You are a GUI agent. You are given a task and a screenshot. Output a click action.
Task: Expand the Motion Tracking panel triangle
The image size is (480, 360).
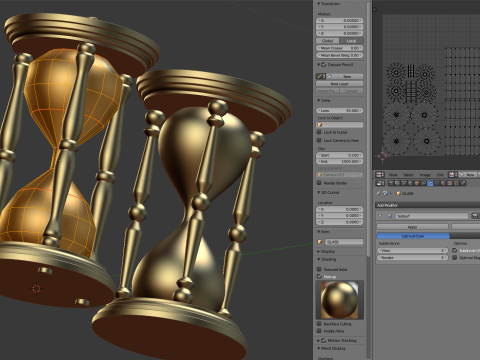point(319,340)
